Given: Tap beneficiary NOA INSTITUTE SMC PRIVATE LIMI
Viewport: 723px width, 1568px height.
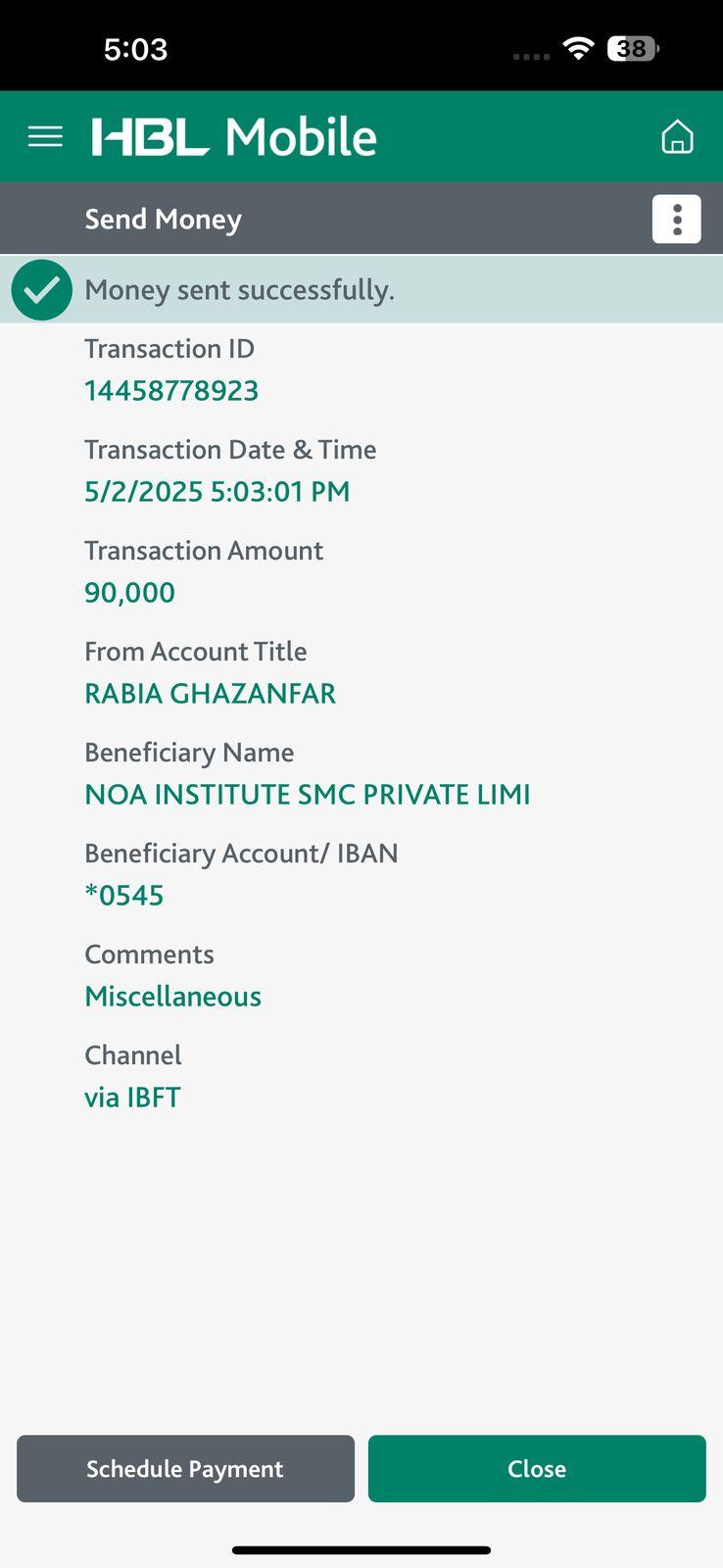Looking at the screenshot, I should (307, 795).
